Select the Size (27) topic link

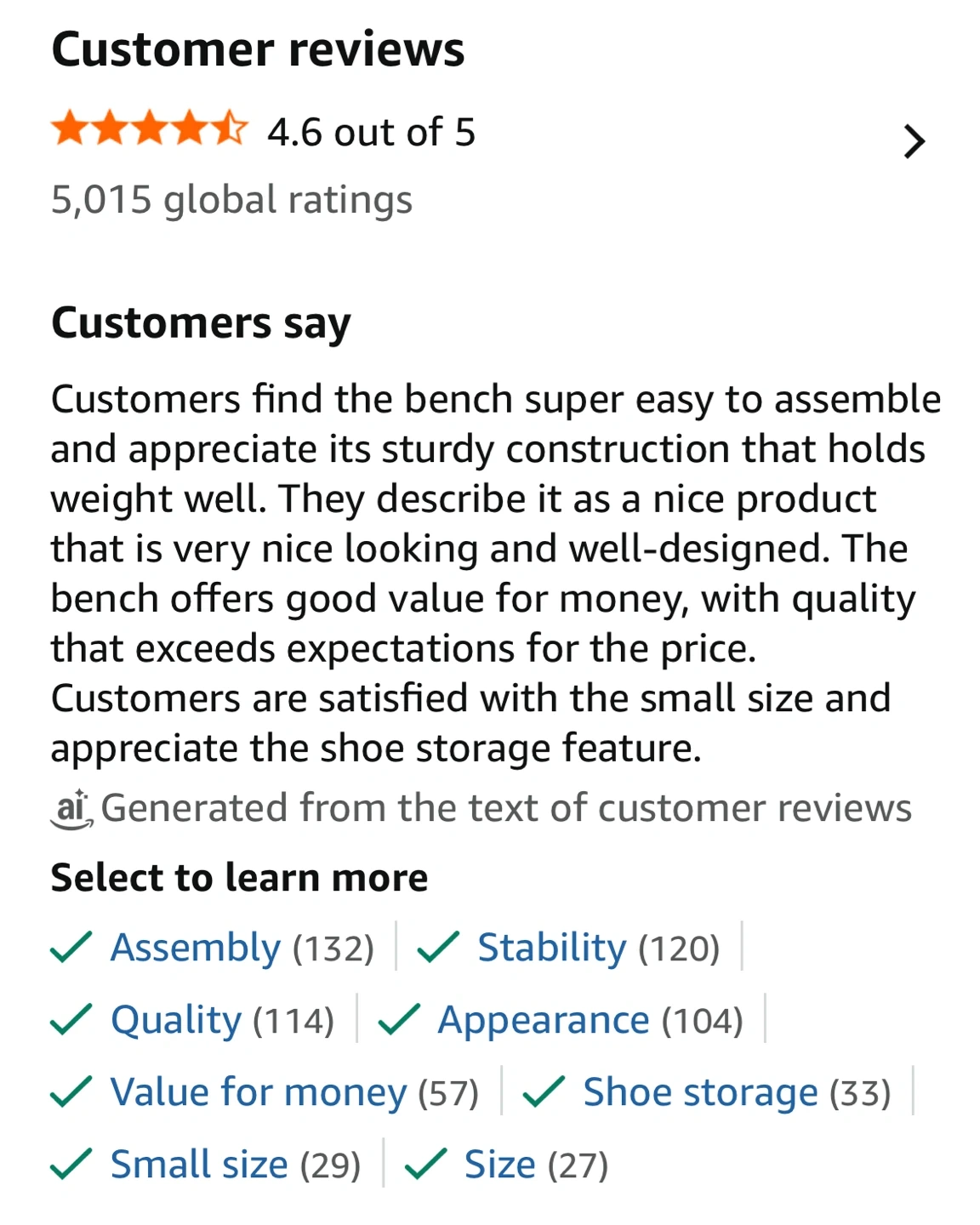[x=536, y=1165]
